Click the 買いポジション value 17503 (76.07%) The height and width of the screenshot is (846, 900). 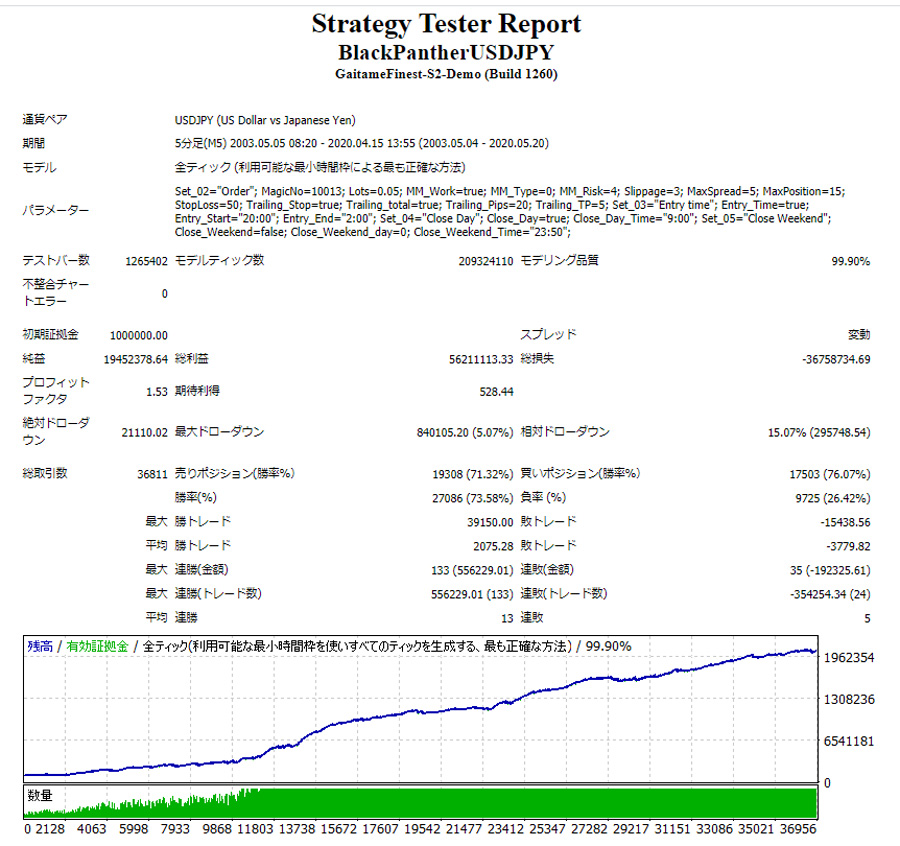pyautogui.click(x=830, y=474)
